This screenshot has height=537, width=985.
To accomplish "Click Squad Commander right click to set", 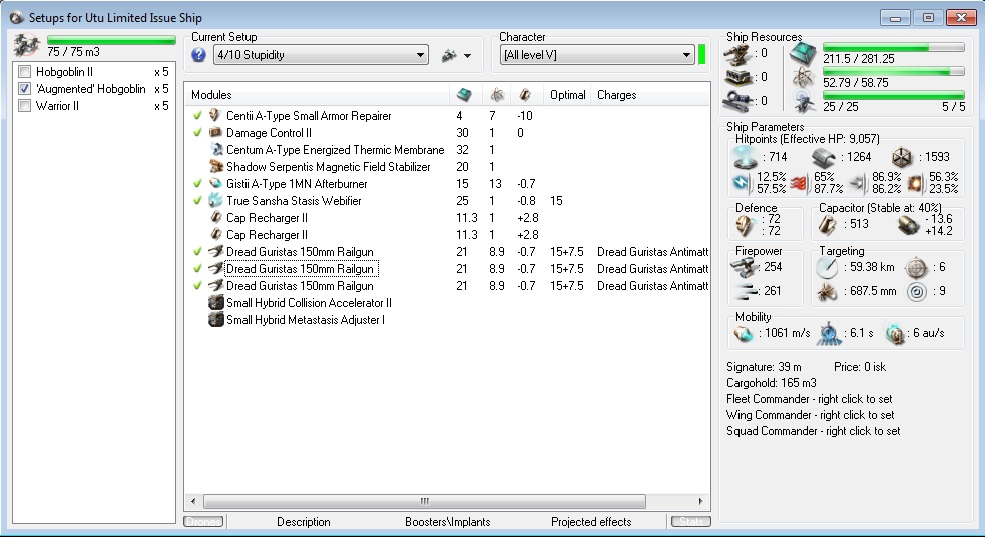I will (x=813, y=431).
